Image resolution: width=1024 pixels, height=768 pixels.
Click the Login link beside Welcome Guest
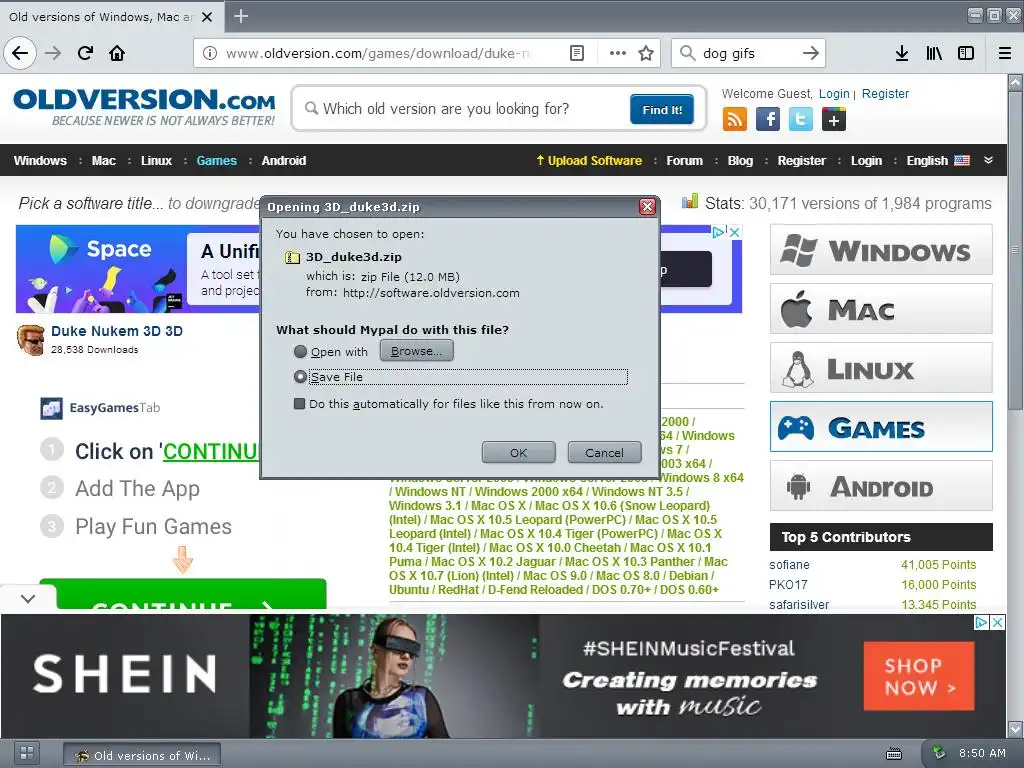[x=834, y=93]
